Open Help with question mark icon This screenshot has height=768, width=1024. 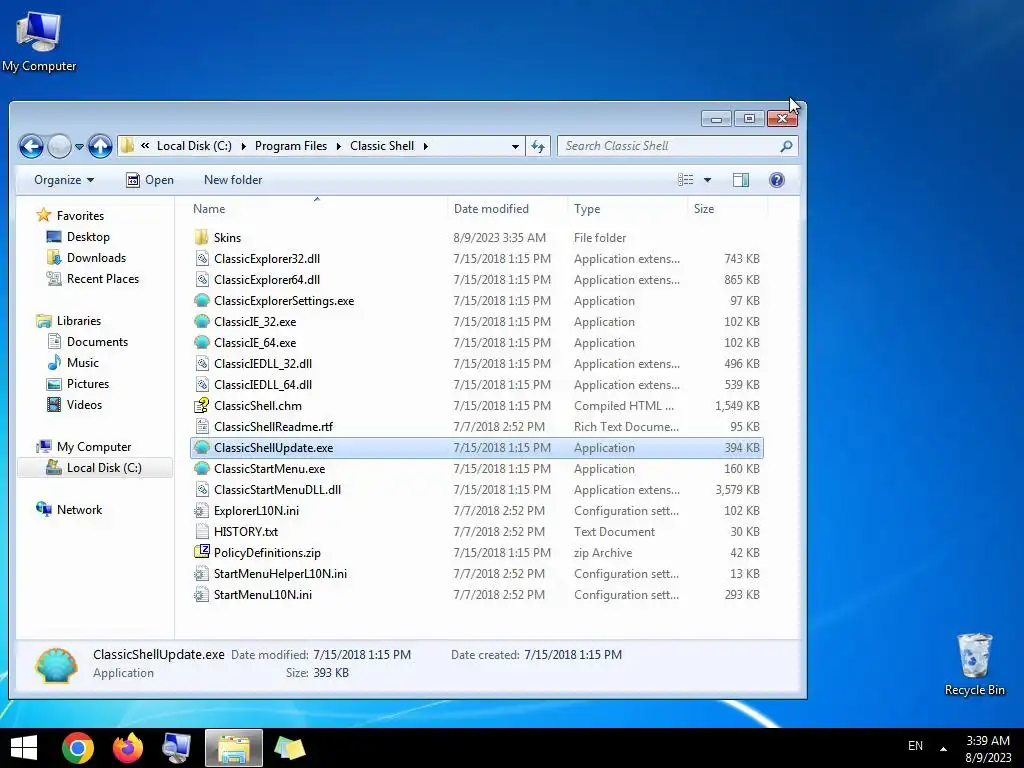click(x=776, y=180)
